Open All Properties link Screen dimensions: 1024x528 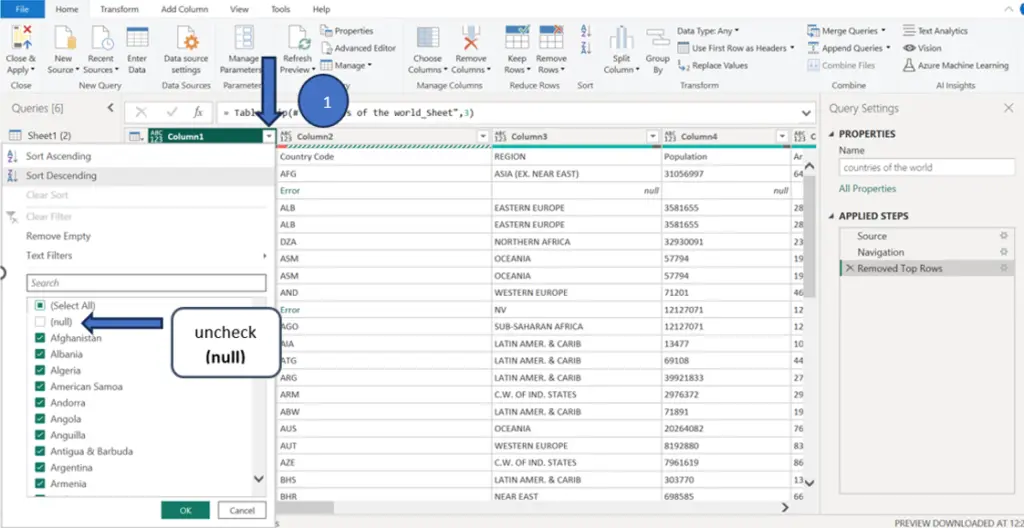click(x=867, y=189)
